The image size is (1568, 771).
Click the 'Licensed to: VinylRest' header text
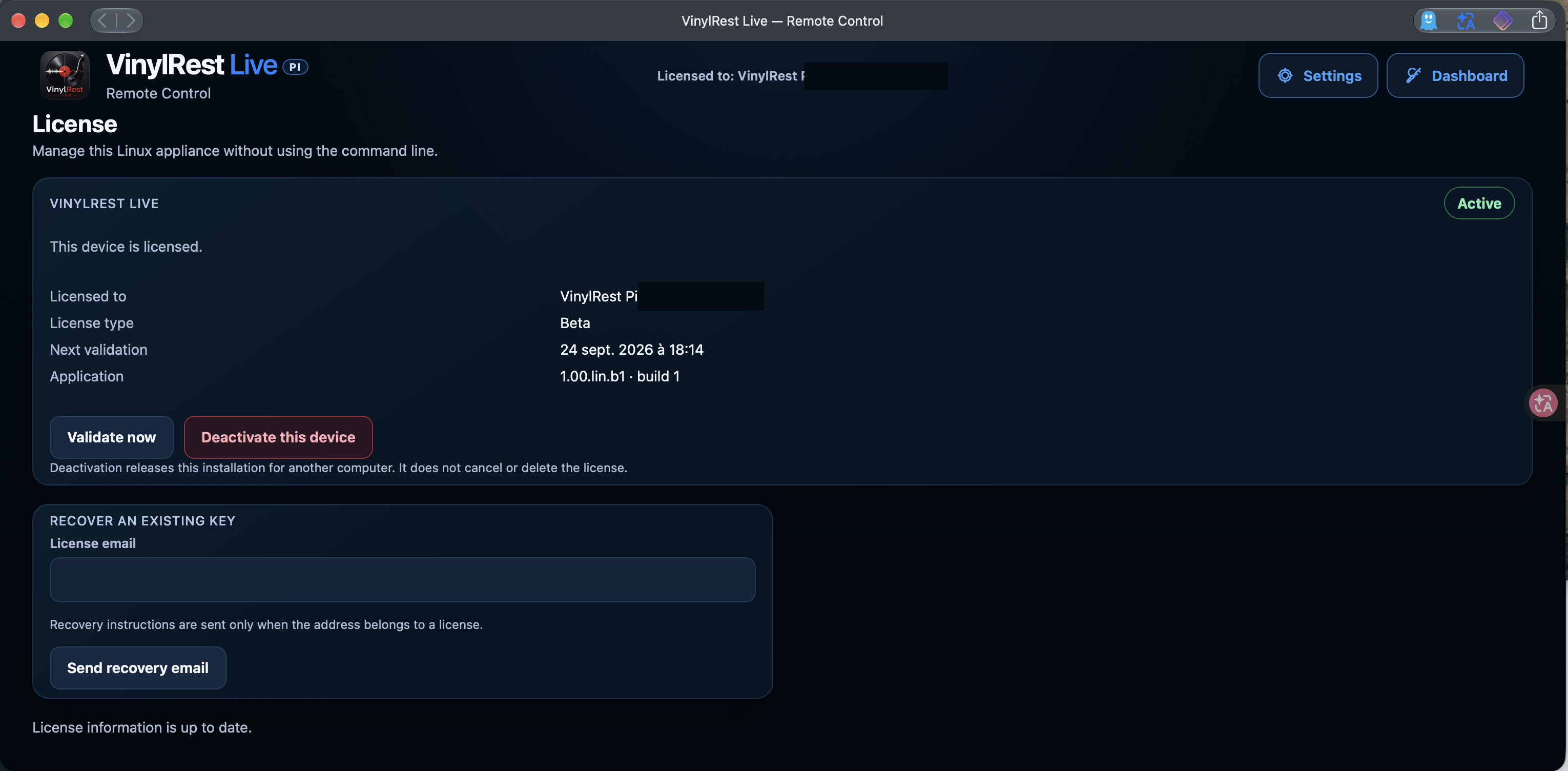(x=730, y=76)
